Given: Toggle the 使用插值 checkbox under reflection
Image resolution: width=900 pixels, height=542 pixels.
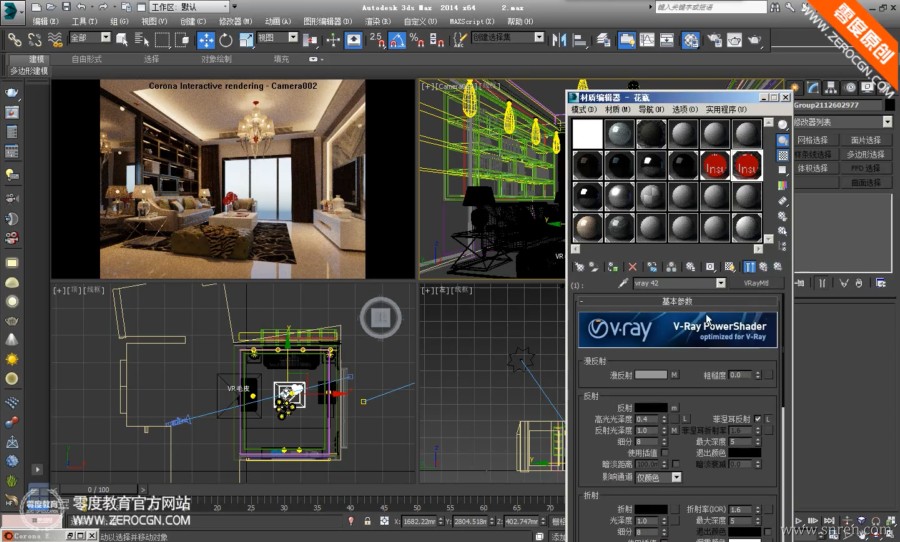Looking at the screenshot, I should (x=665, y=453).
